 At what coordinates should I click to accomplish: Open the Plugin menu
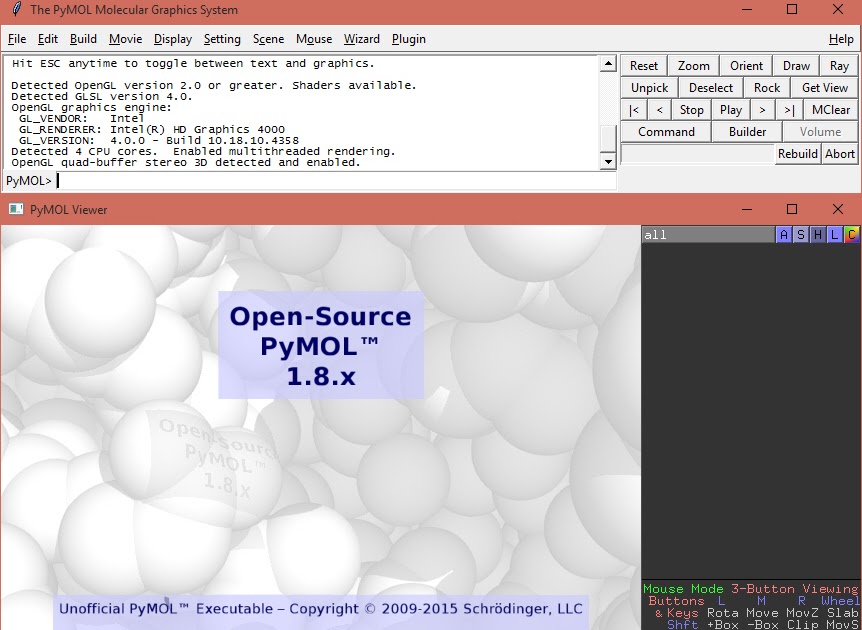click(x=408, y=39)
